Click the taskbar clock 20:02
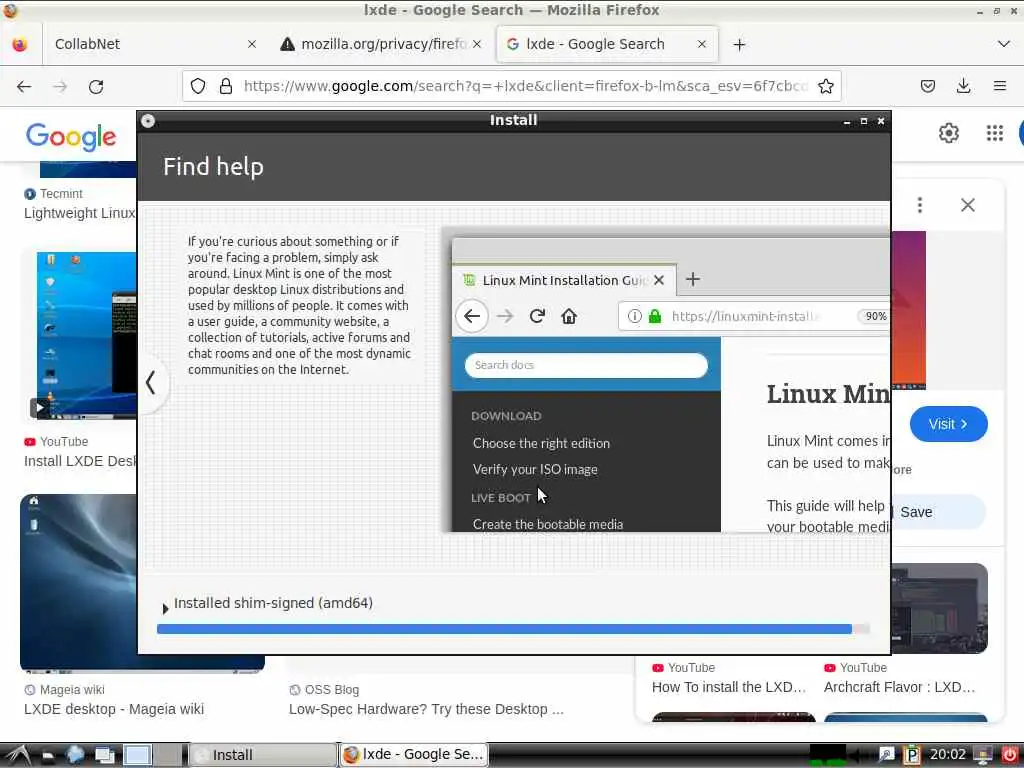 point(948,755)
